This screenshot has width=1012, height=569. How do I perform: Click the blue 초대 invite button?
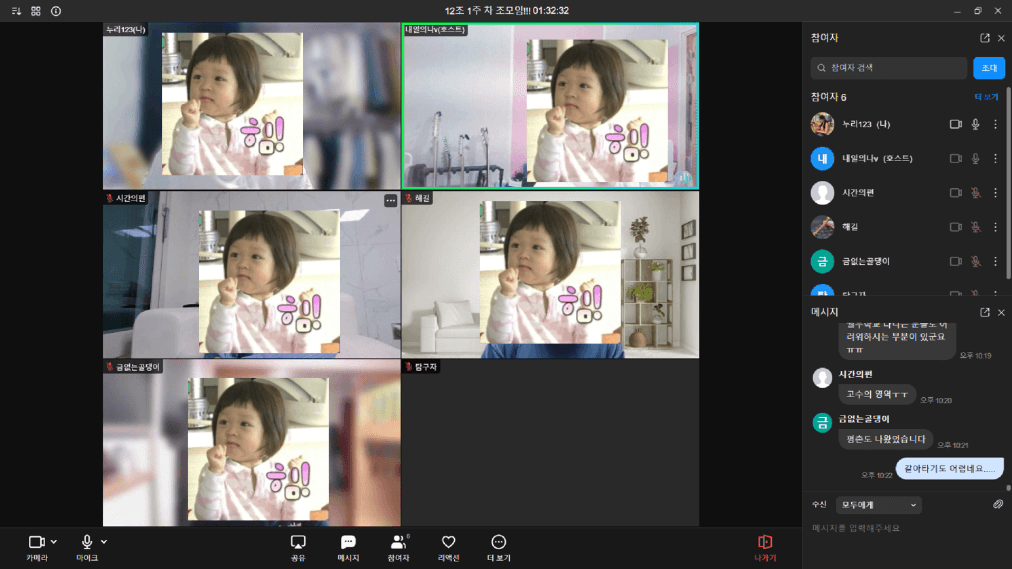coord(989,68)
